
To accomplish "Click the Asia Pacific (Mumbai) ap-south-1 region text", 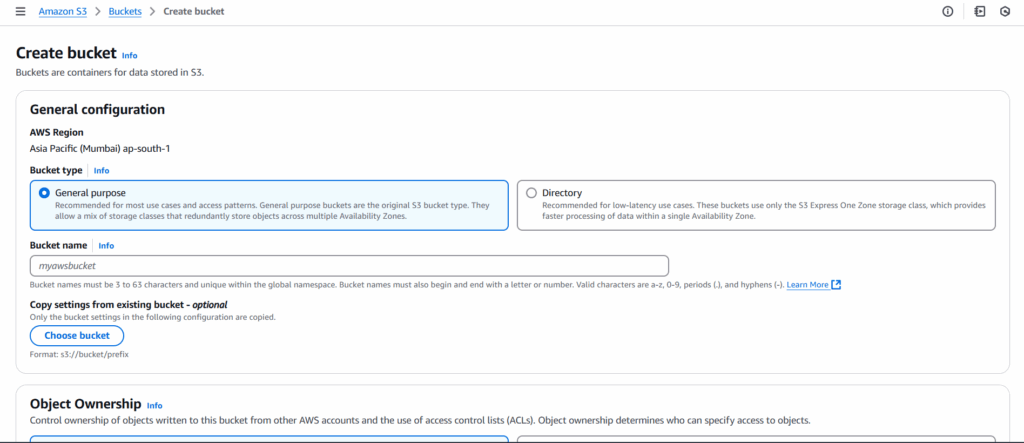I will 100,148.
